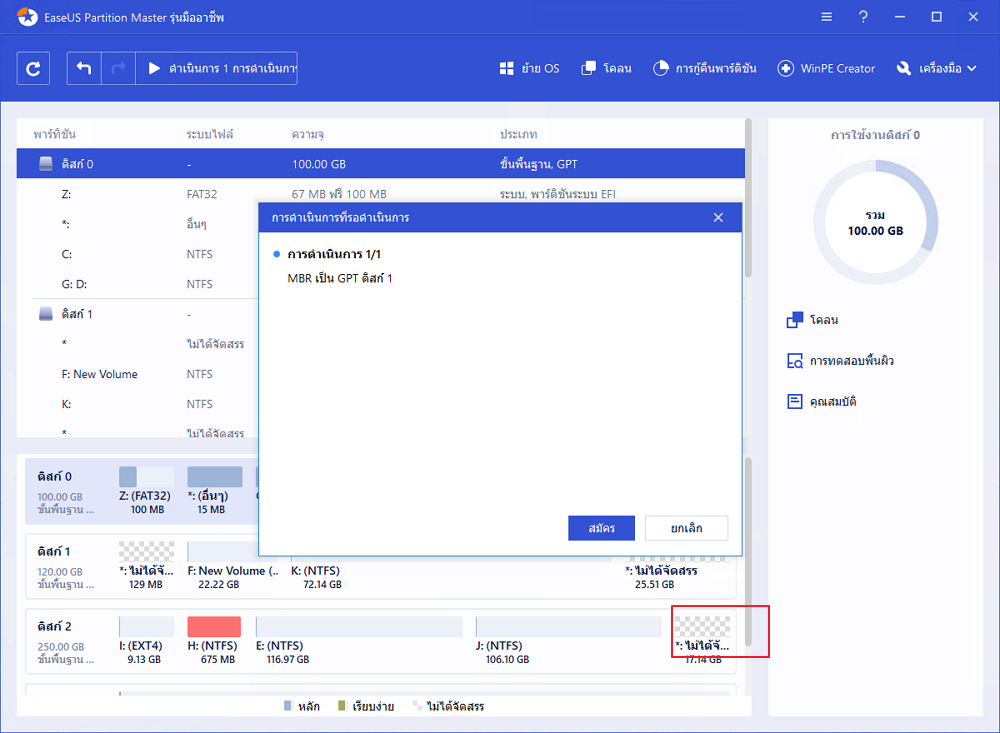Open help via the question mark icon
The height and width of the screenshot is (733, 1000).
pyautogui.click(x=863, y=17)
